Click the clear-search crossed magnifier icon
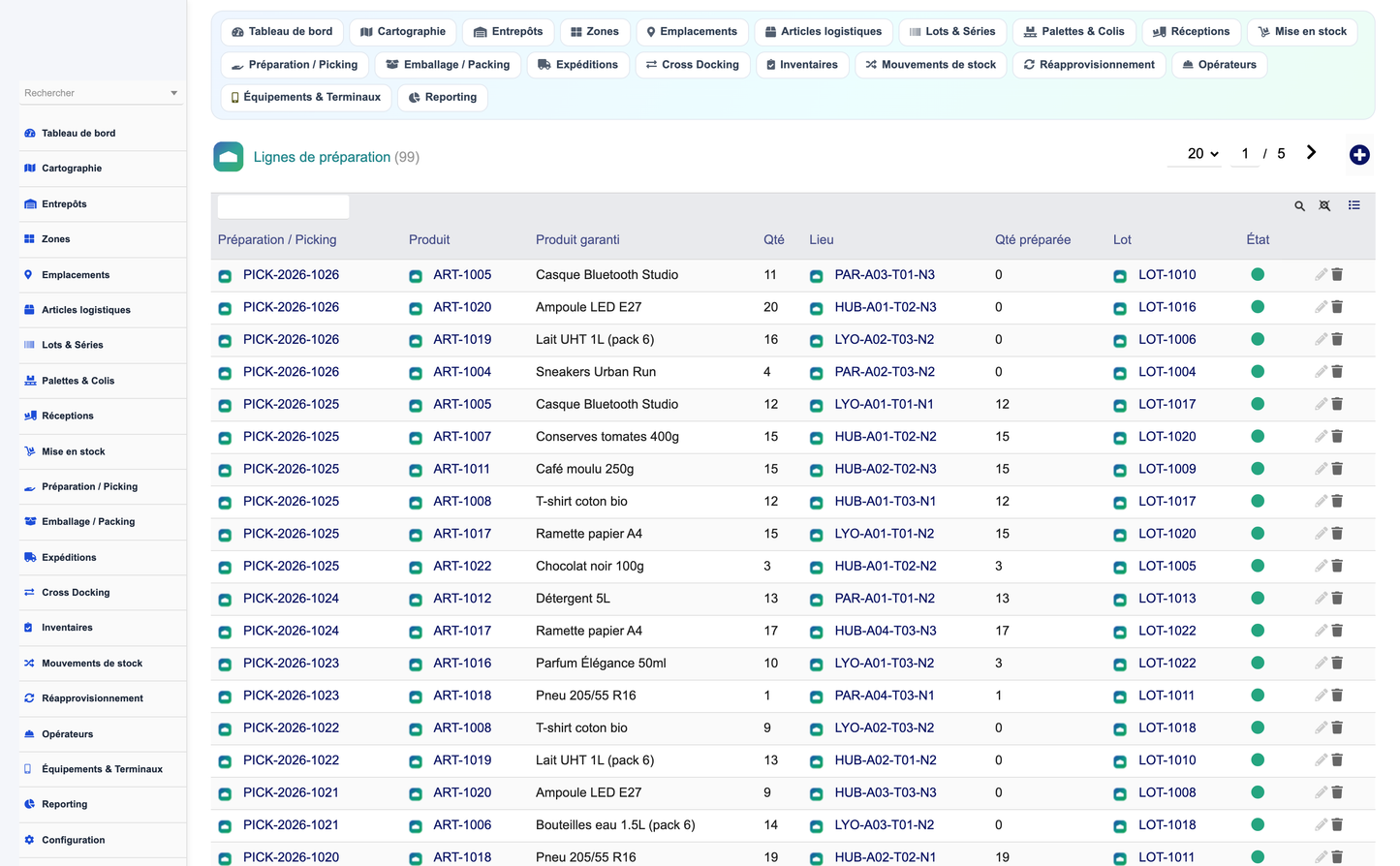 (x=1324, y=205)
